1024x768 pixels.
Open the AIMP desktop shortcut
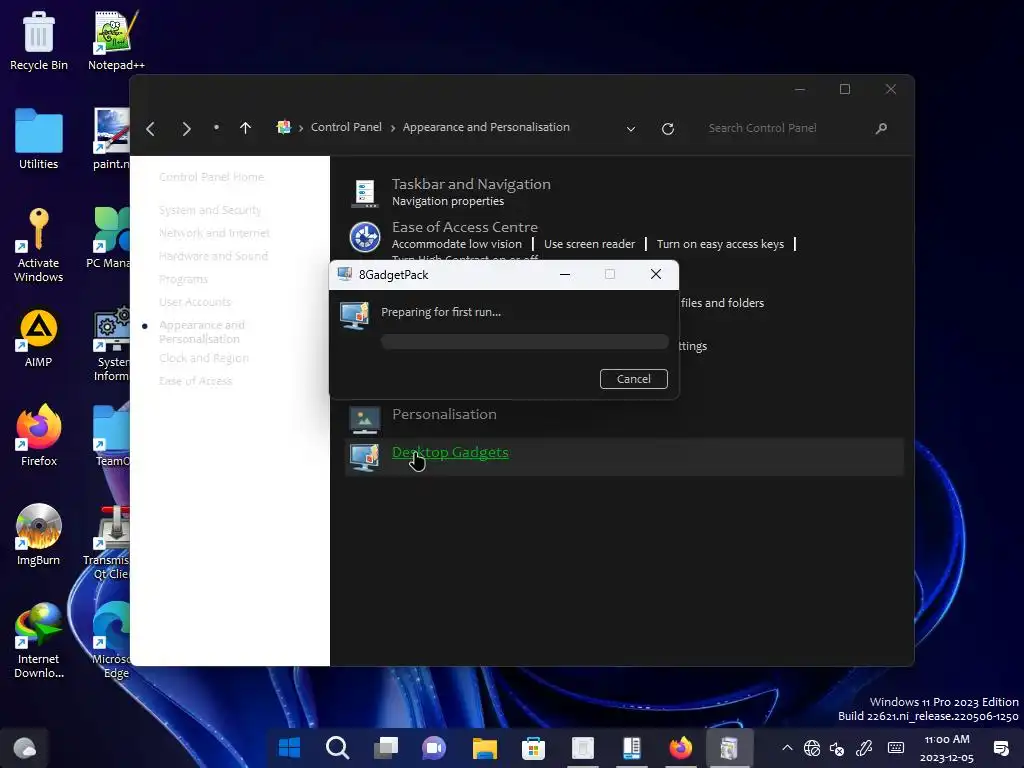(x=39, y=338)
